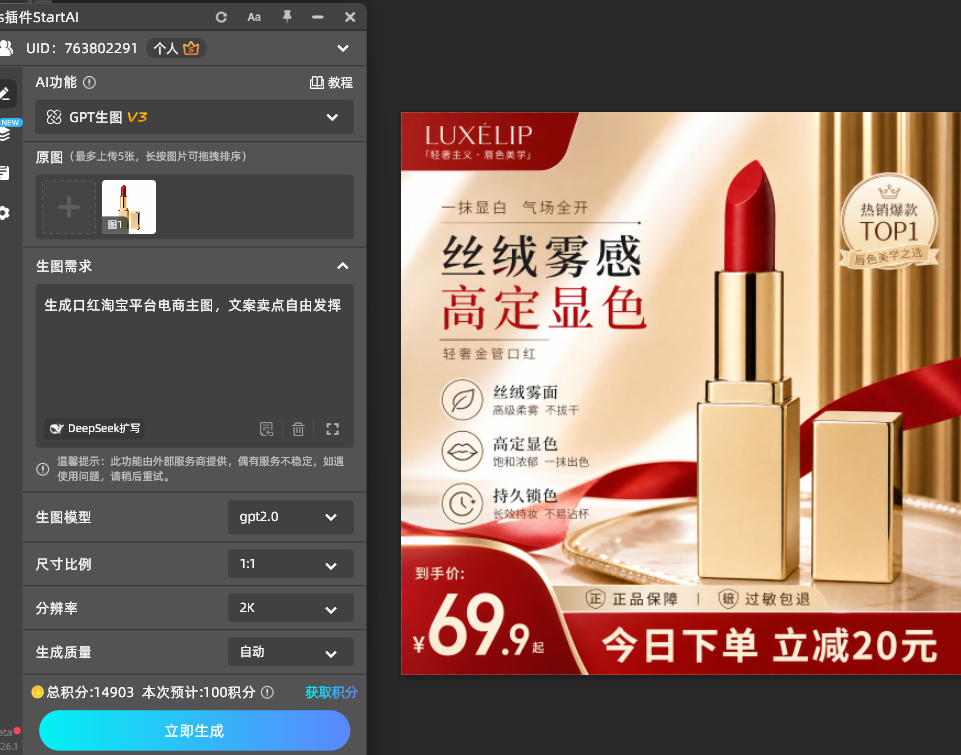Pin the StartAI plugin panel

pyautogui.click(x=287, y=17)
